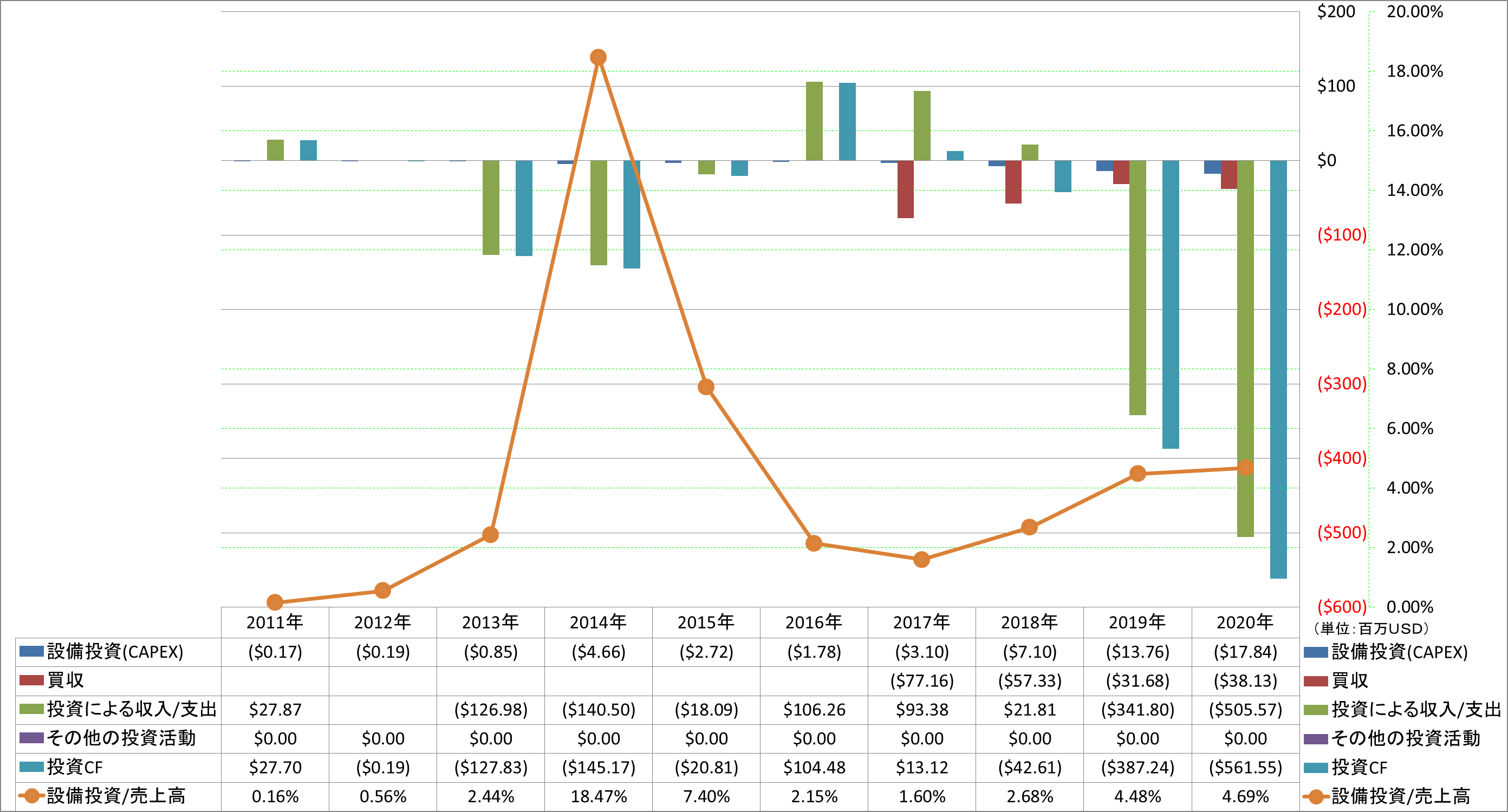Image resolution: width=1508 pixels, height=812 pixels.
Task: Click the $13.12 投資CF cell
Action: (x=922, y=767)
